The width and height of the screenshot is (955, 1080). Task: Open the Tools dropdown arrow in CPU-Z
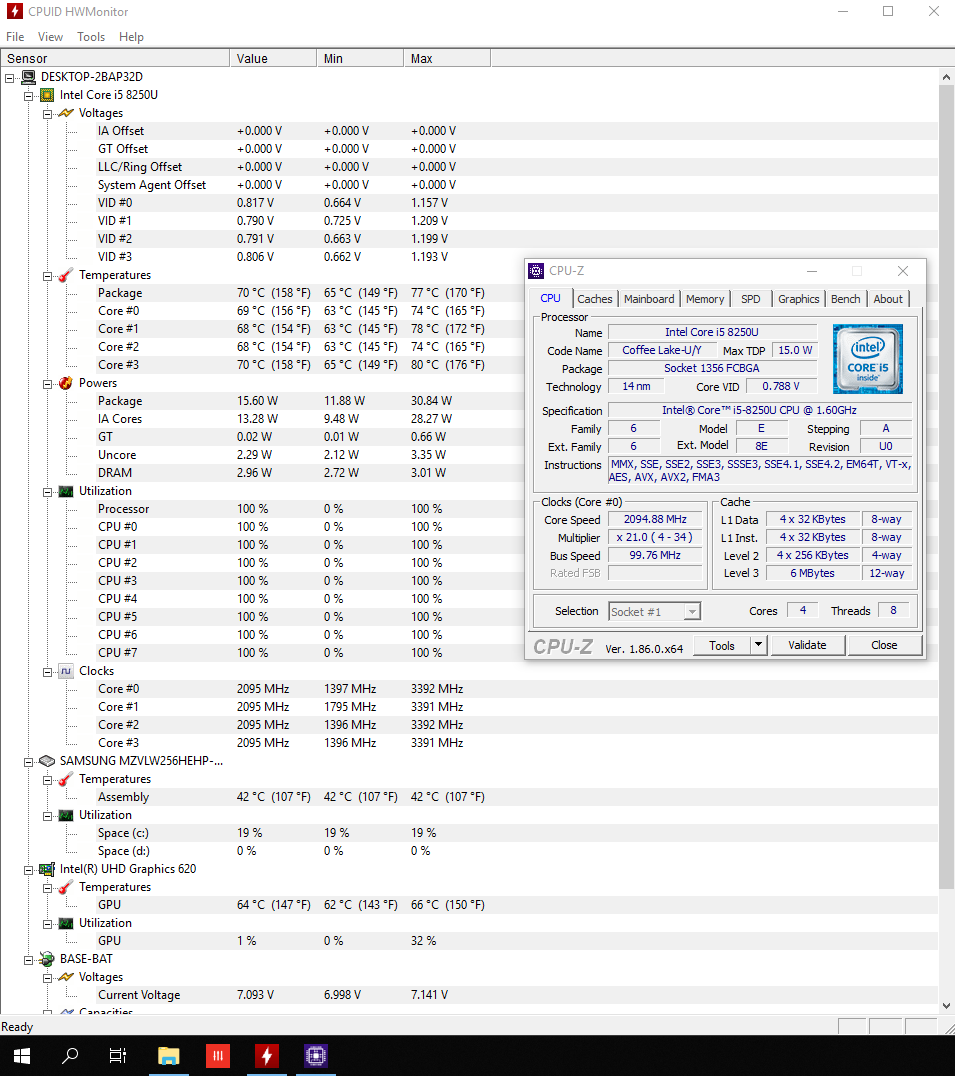coord(759,645)
